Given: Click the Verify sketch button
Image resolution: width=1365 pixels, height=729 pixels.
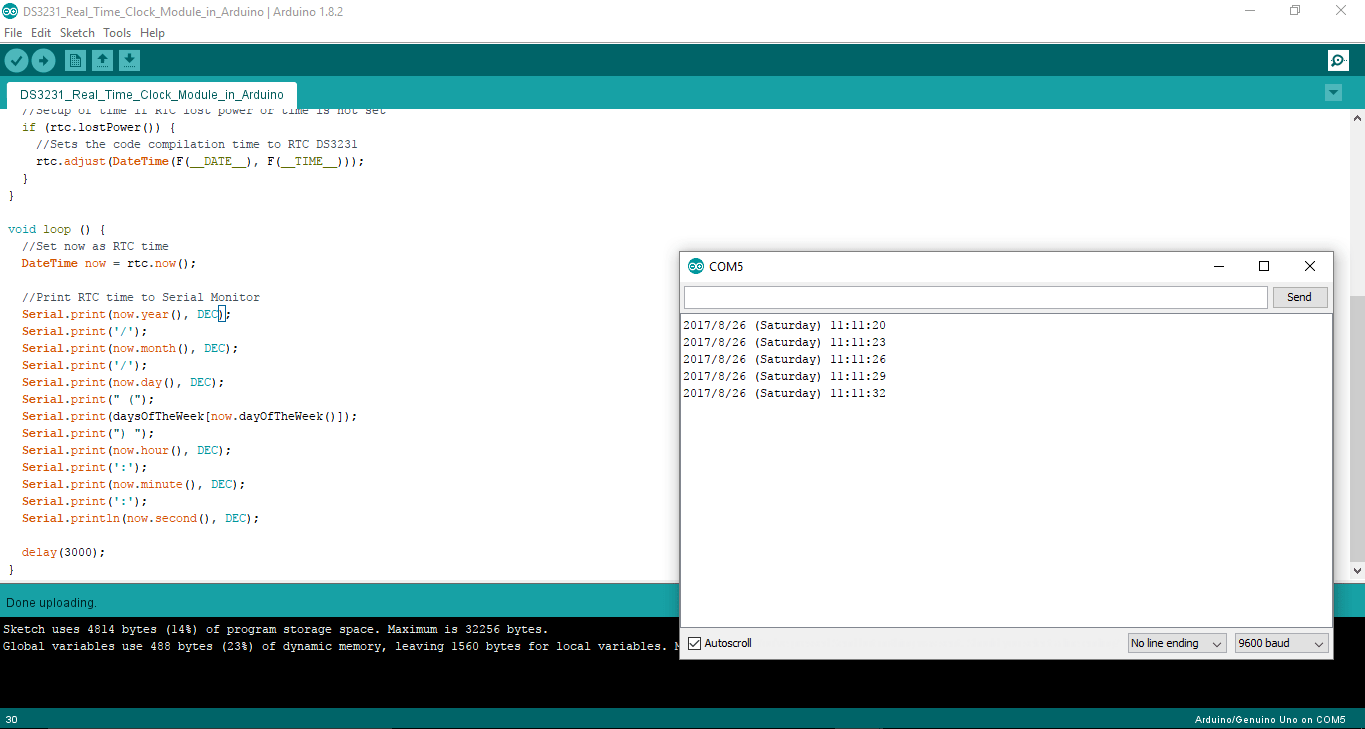Looking at the screenshot, I should click(x=16, y=60).
